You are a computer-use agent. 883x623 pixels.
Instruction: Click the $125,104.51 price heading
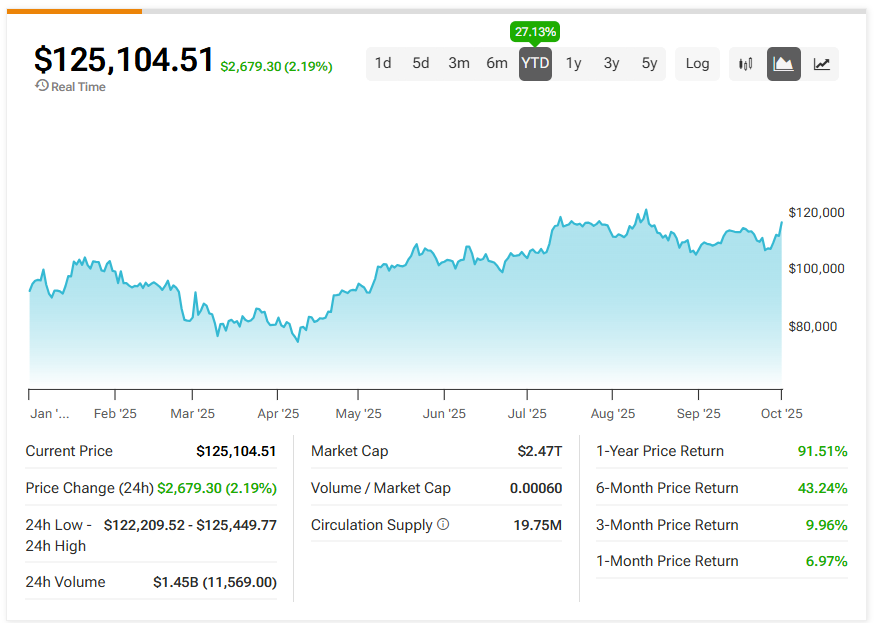pos(123,60)
